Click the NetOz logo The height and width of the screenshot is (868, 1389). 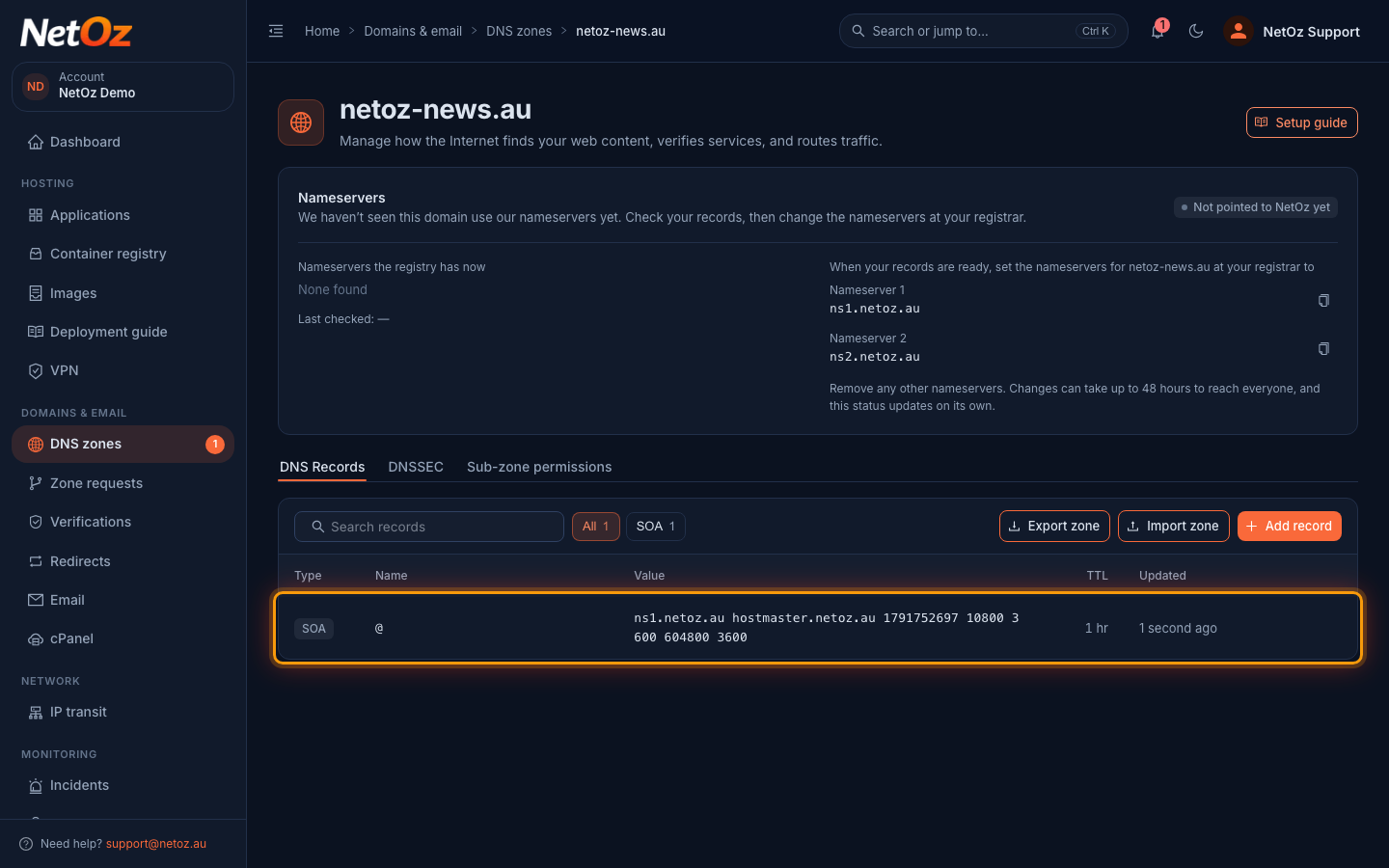[x=76, y=32]
